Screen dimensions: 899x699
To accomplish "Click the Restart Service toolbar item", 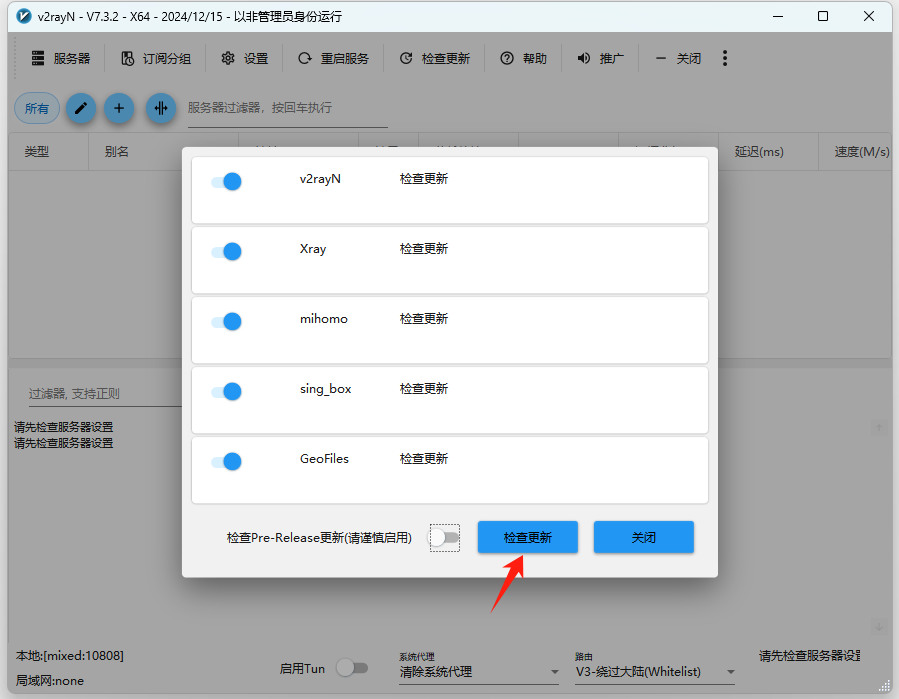I will [334, 59].
